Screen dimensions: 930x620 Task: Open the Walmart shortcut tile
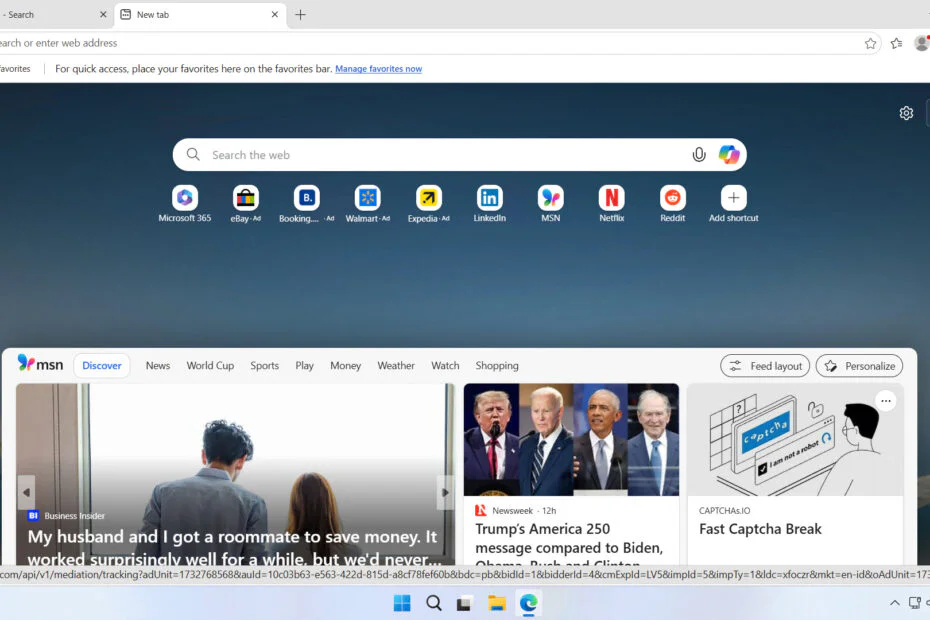tap(368, 198)
